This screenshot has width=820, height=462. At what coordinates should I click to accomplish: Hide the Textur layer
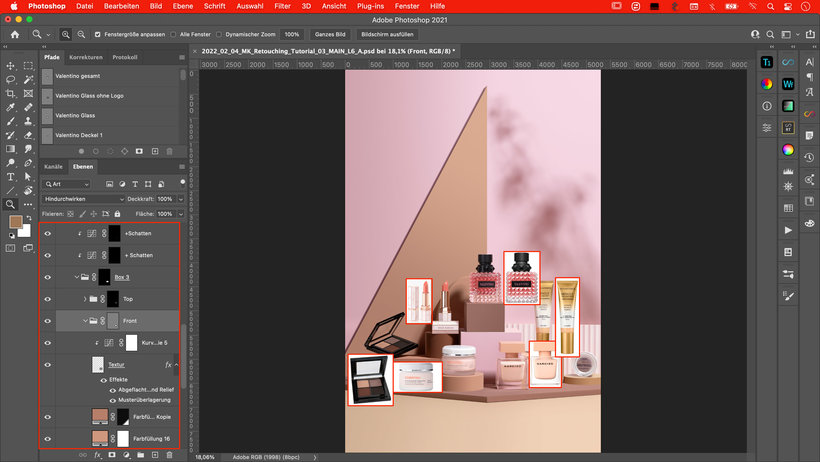pos(48,365)
